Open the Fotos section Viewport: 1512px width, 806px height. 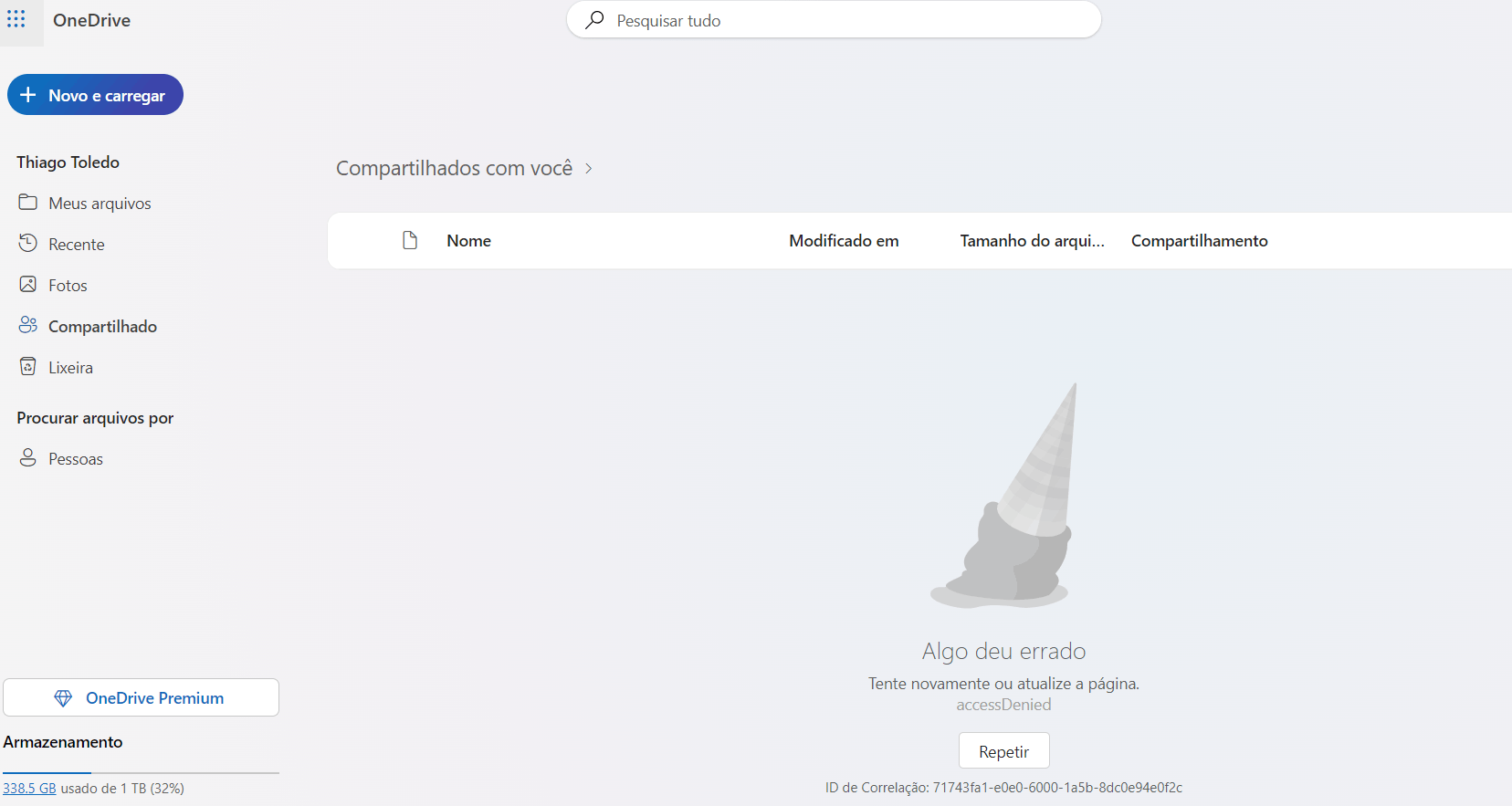pyautogui.click(x=68, y=285)
